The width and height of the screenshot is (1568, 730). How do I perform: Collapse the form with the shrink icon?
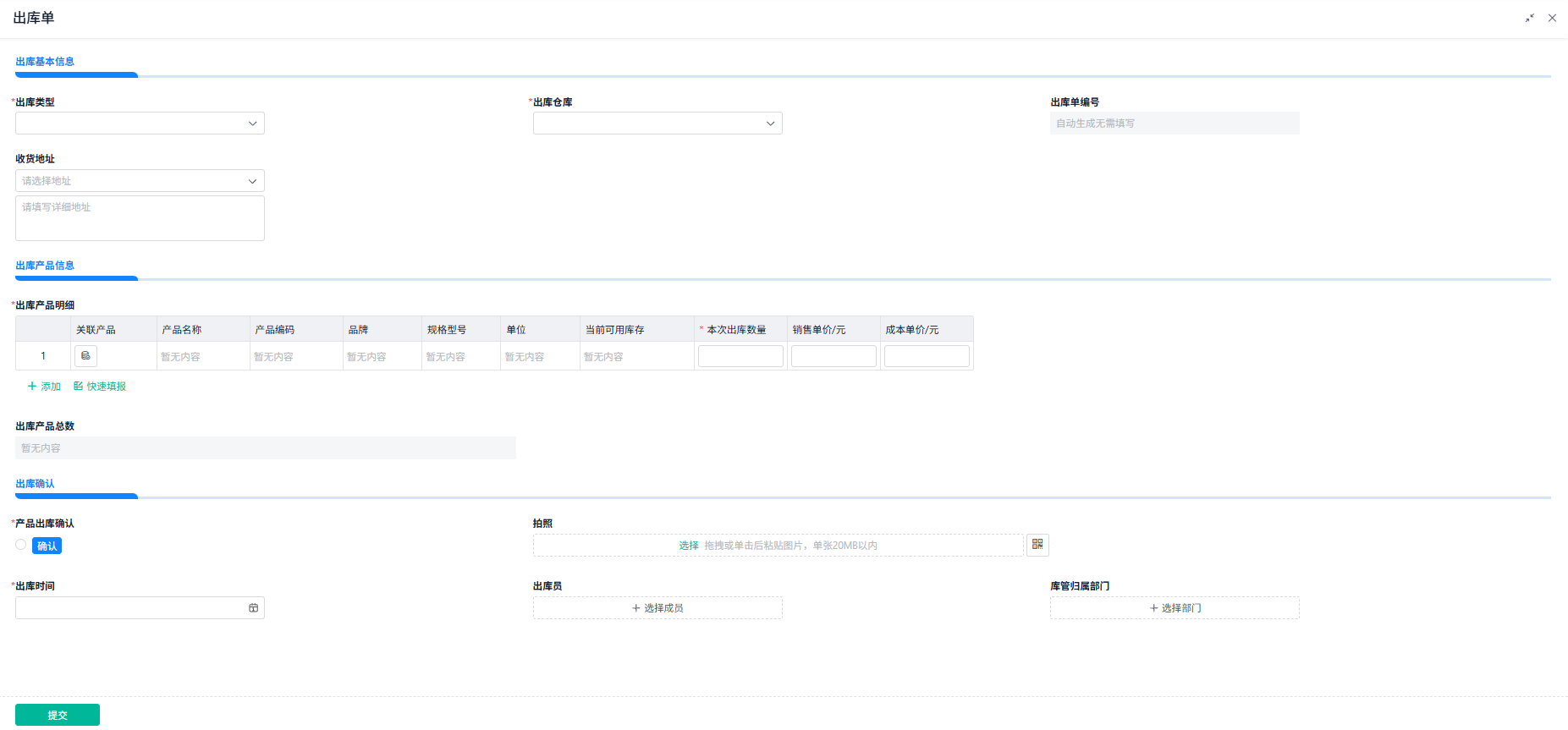(1530, 18)
